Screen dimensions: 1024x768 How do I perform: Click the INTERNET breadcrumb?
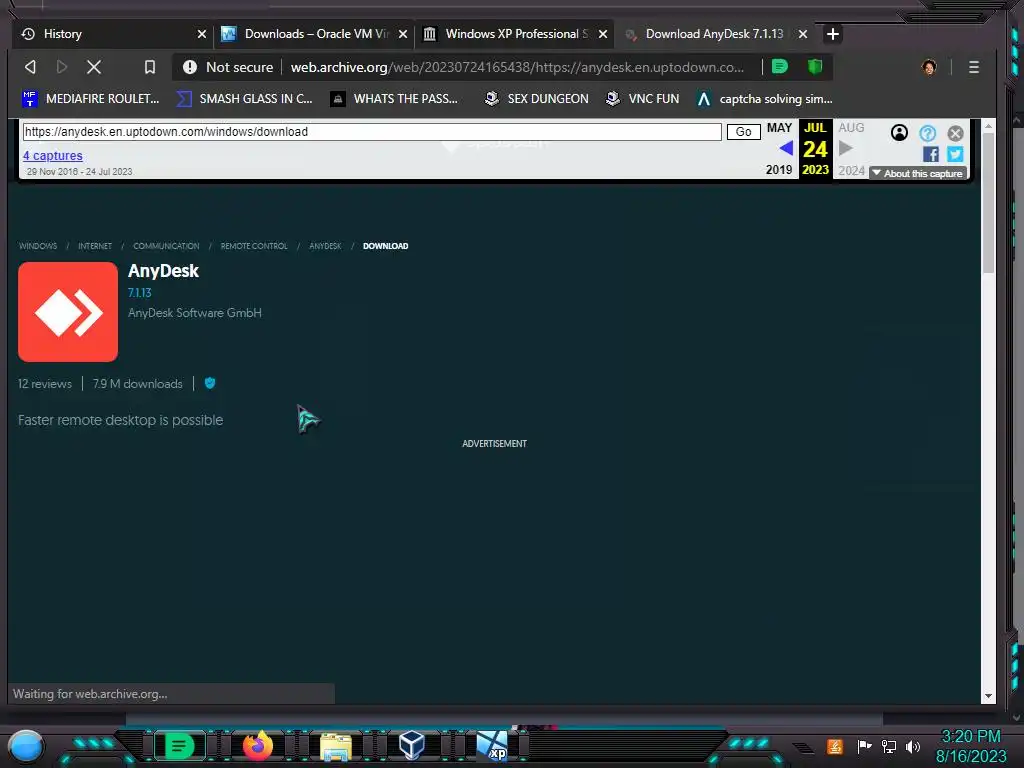[x=95, y=246]
